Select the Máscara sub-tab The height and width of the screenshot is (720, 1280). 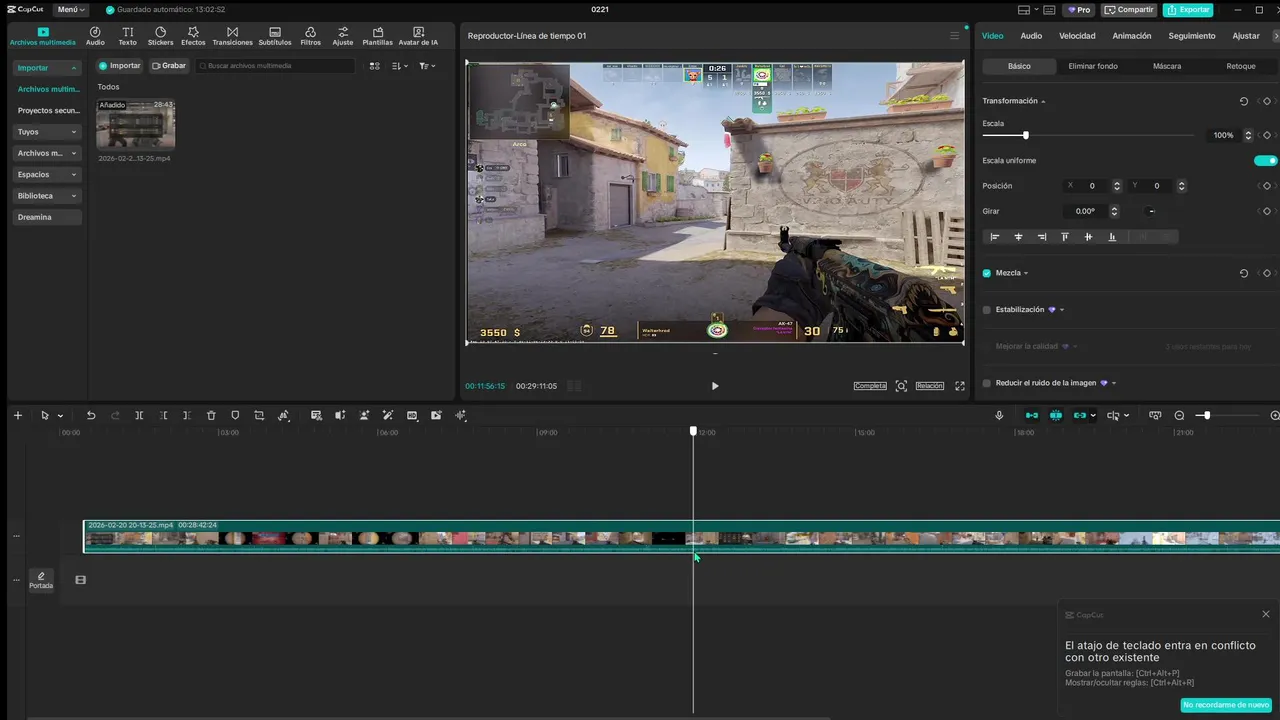(x=1167, y=66)
